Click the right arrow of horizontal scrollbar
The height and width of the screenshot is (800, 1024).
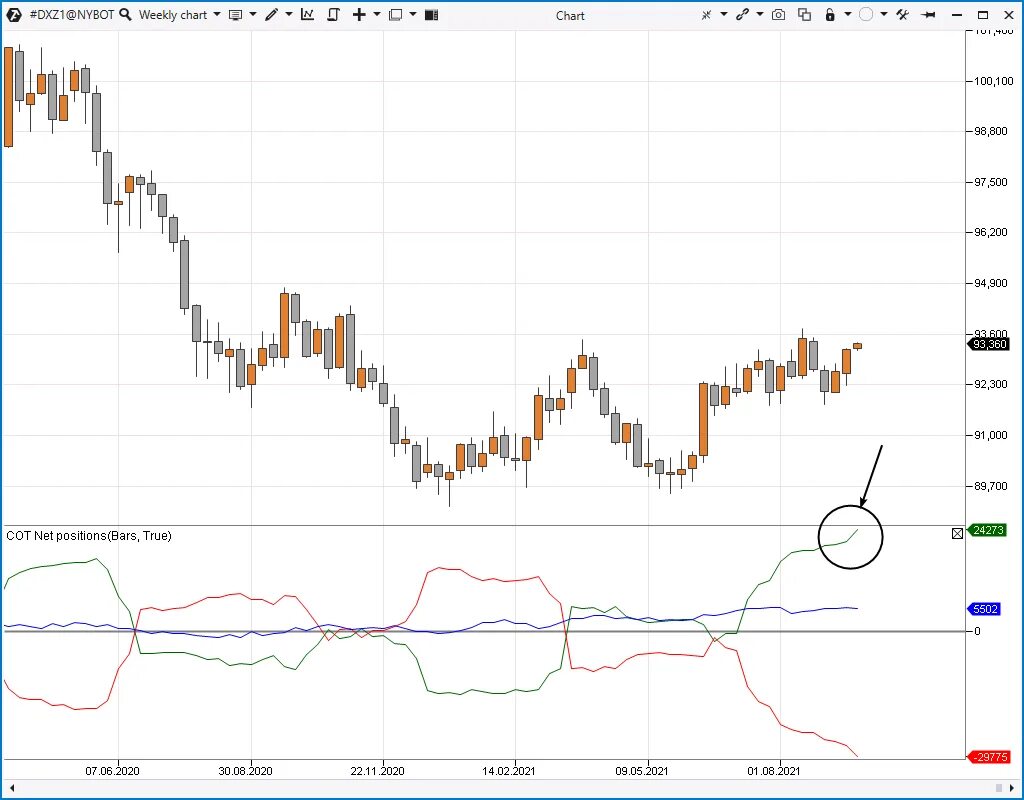1012,788
